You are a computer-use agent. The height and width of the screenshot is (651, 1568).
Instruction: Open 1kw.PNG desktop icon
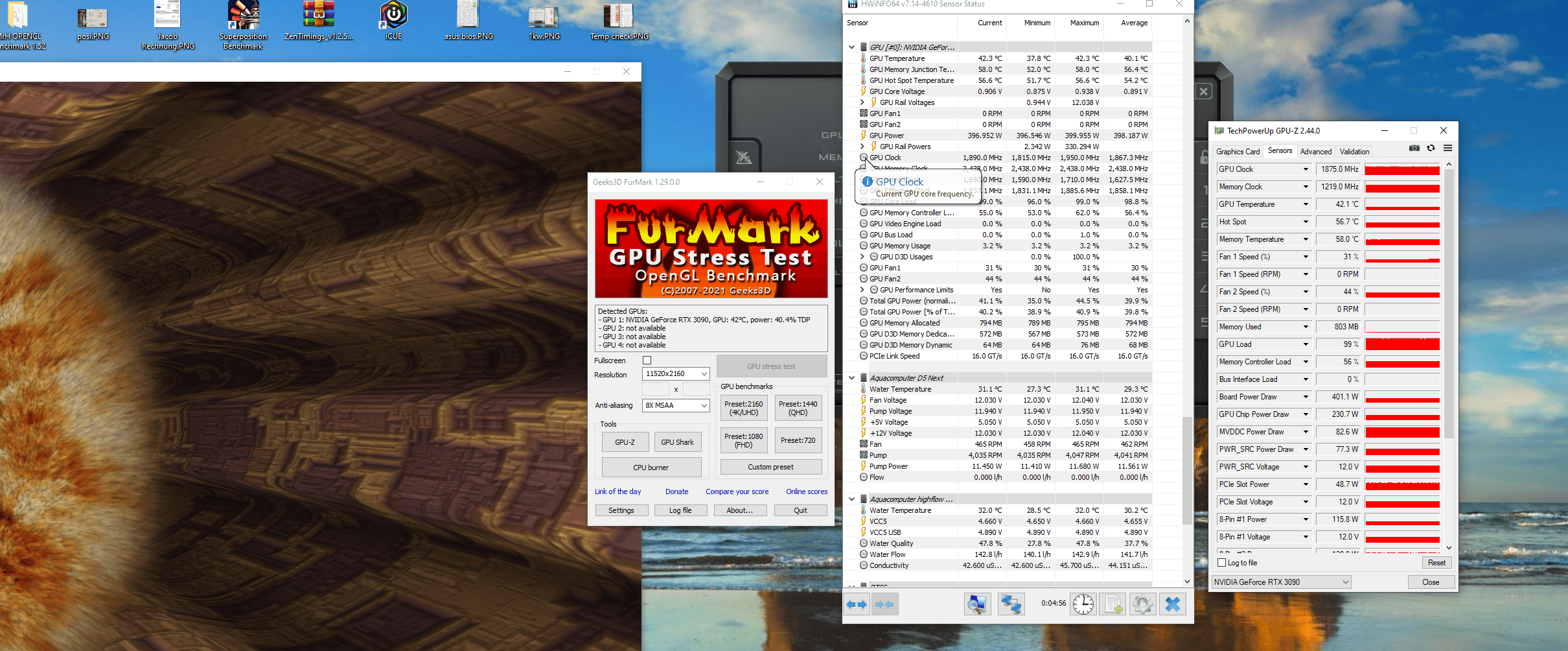(x=544, y=22)
